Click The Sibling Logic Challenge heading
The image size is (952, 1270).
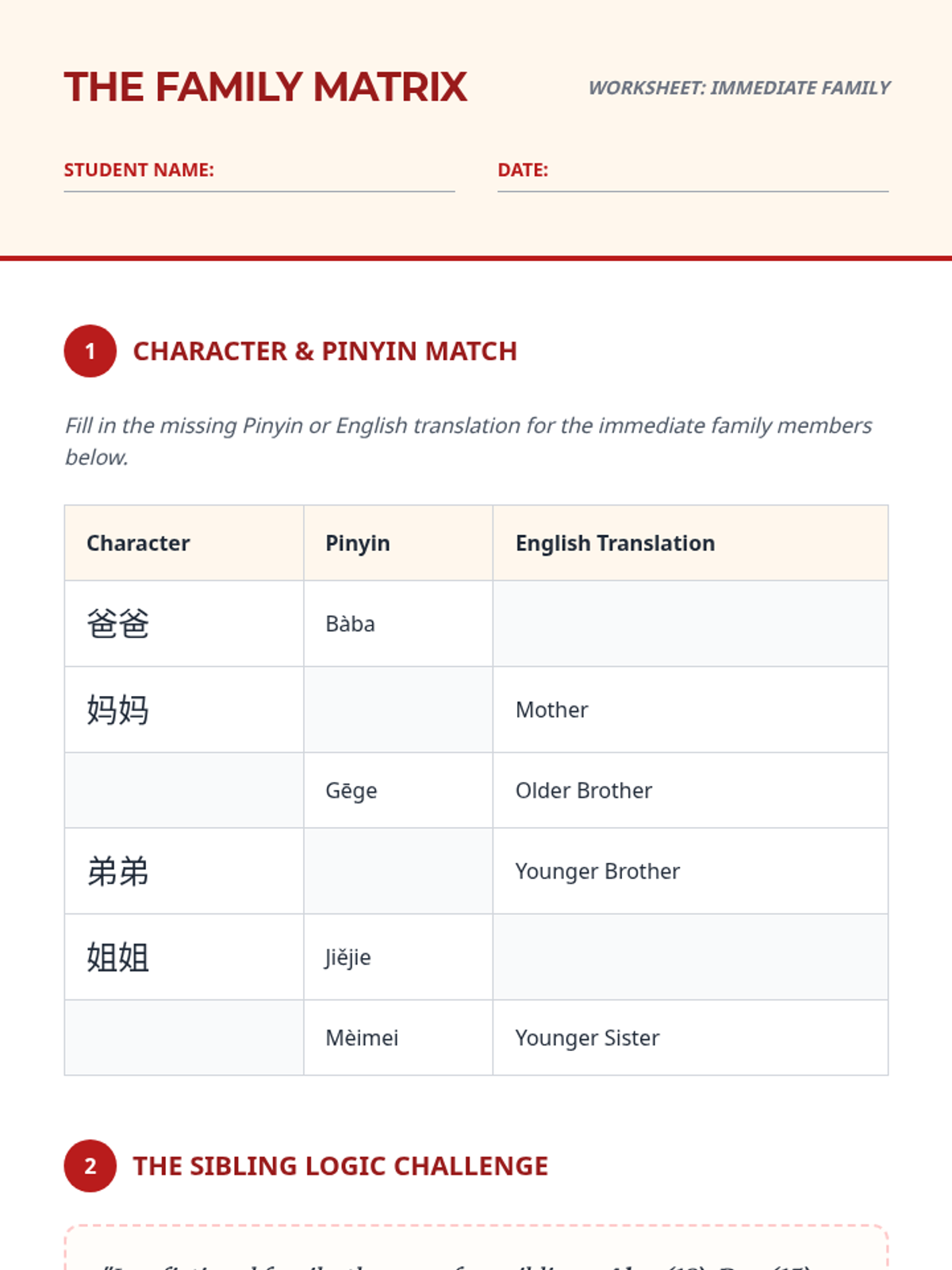(x=340, y=1166)
